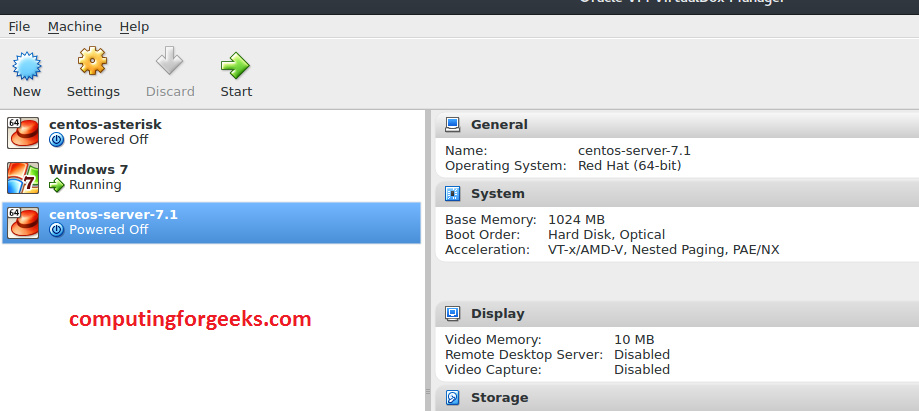919x411 pixels.
Task: Click the Start button label
Action: pyautogui.click(x=236, y=91)
